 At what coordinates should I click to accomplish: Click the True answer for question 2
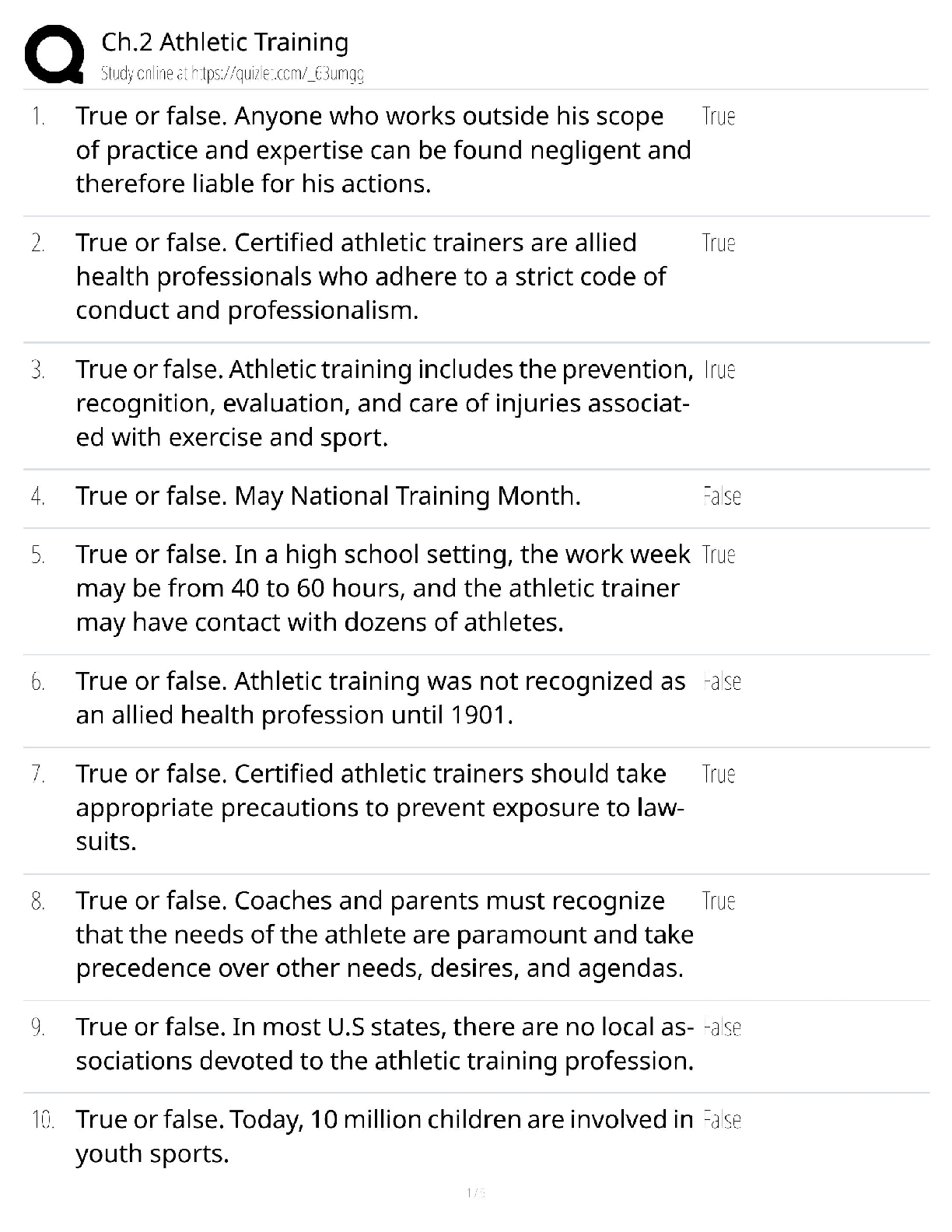point(718,243)
